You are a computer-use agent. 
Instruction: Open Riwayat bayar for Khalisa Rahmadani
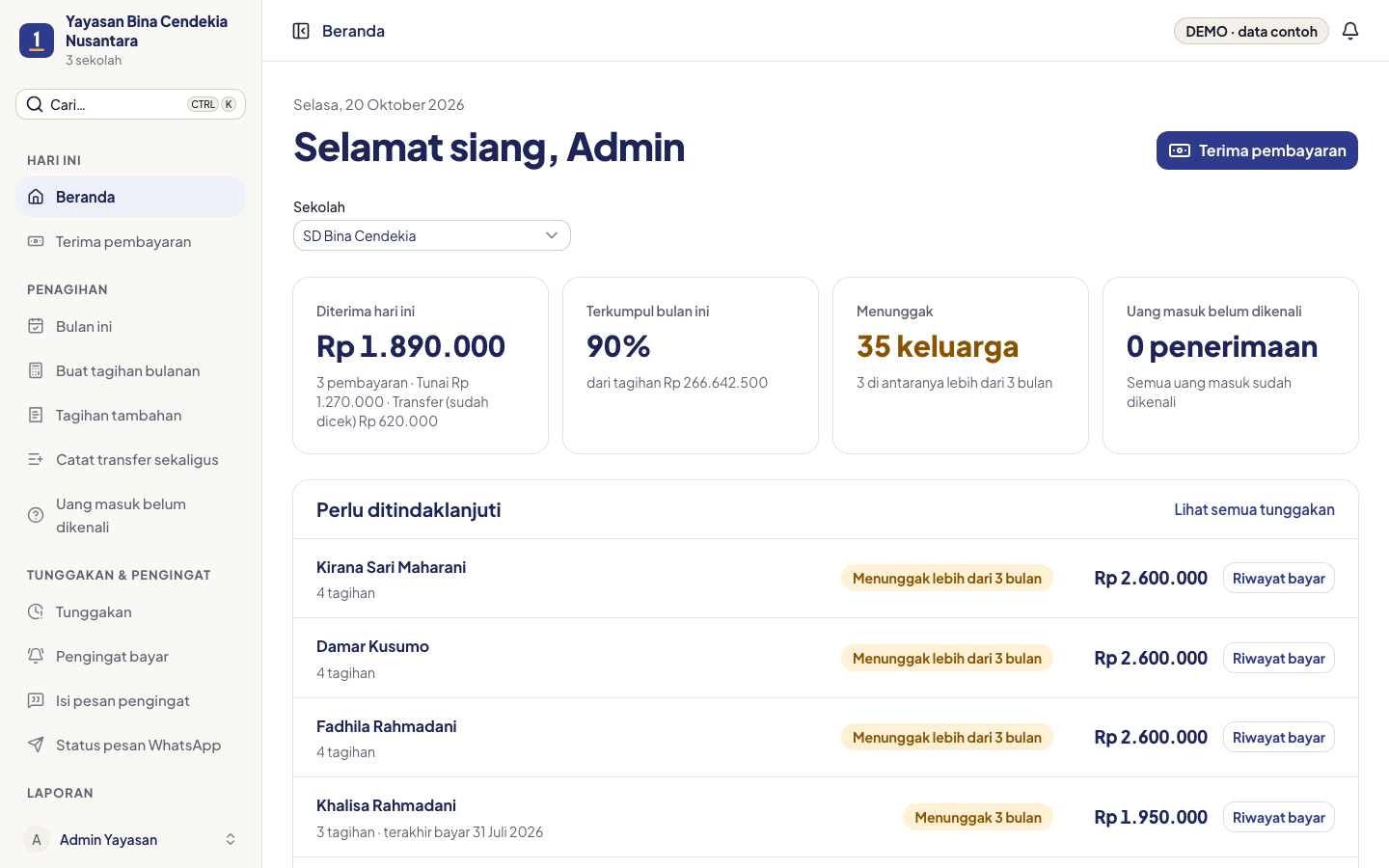pos(1279,817)
